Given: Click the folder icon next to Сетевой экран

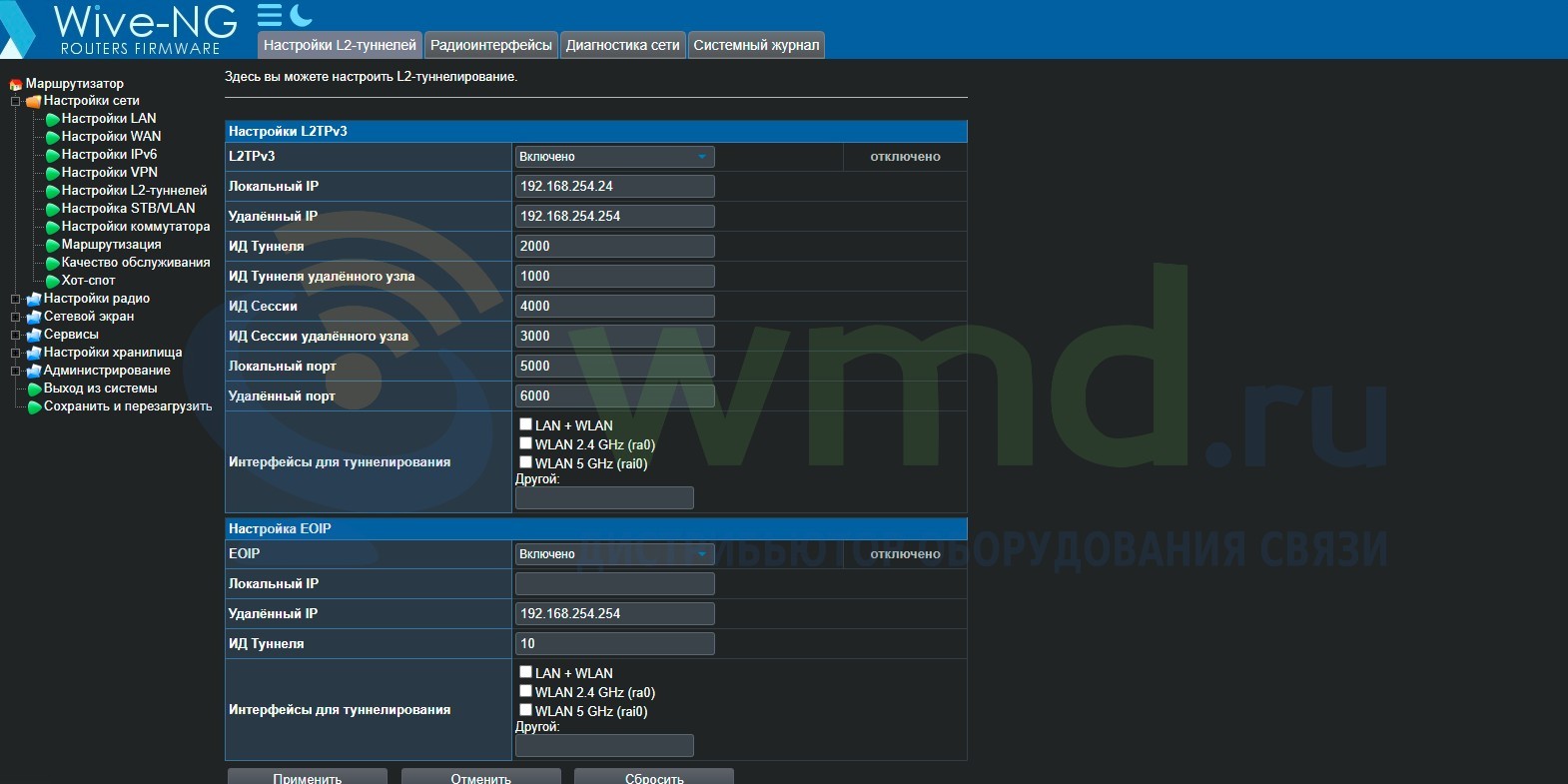Looking at the screenshot, I should [34, 317].
